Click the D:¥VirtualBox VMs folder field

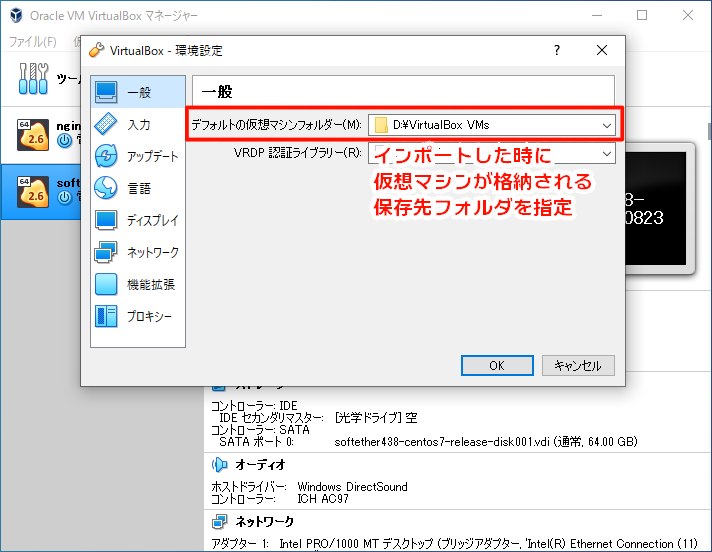[x=492, y=125]
